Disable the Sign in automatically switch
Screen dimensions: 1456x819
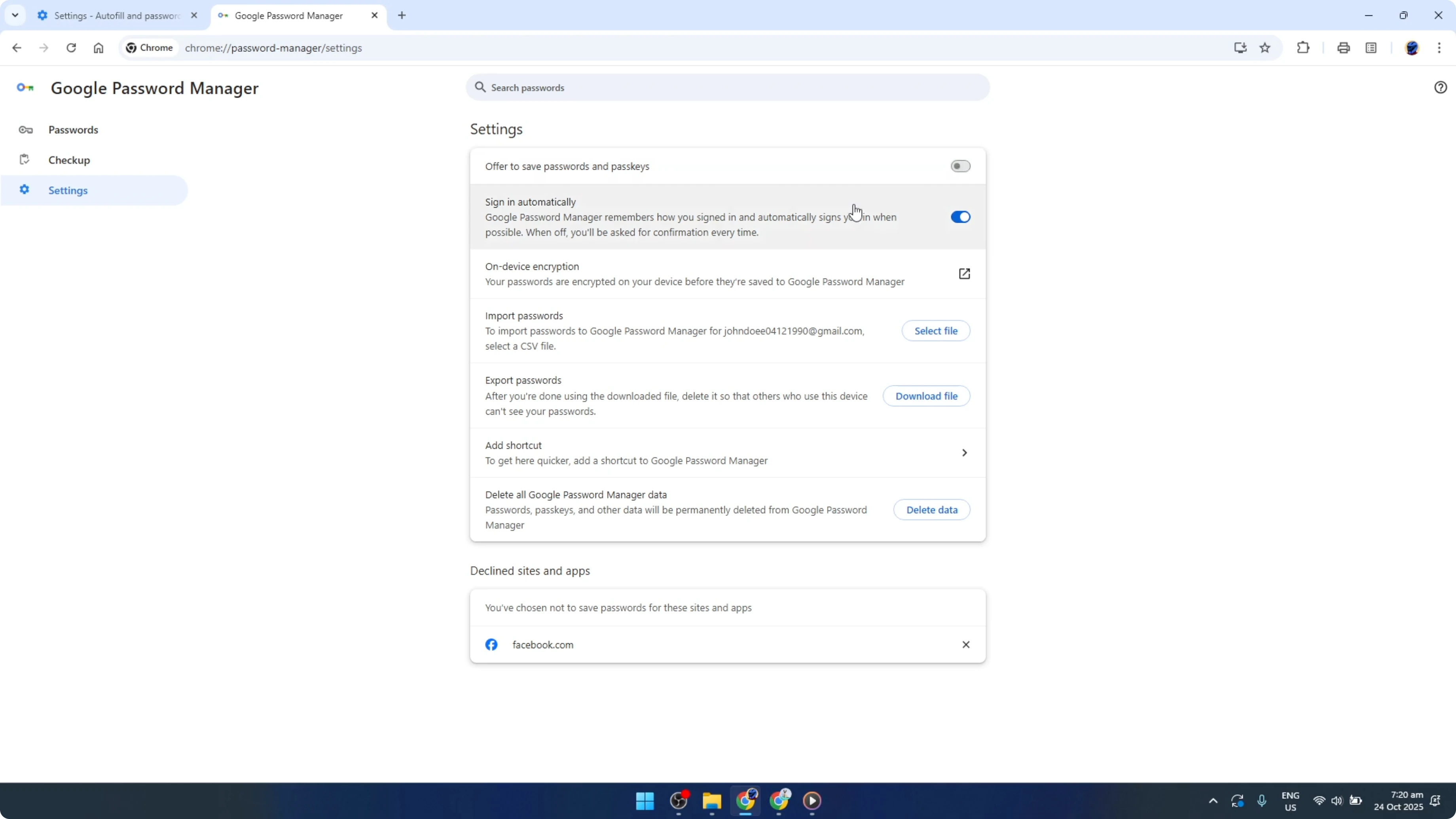960,217
